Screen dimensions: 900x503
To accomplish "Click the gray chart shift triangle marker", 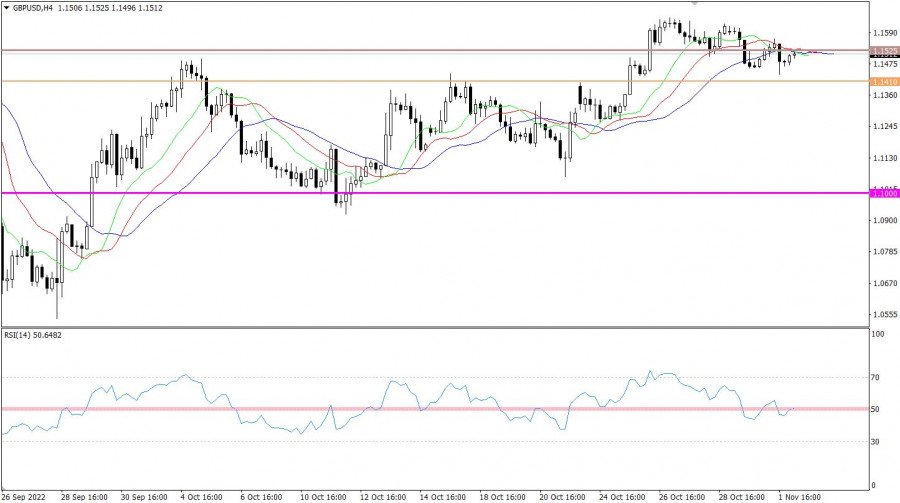I will coord(695,3).
